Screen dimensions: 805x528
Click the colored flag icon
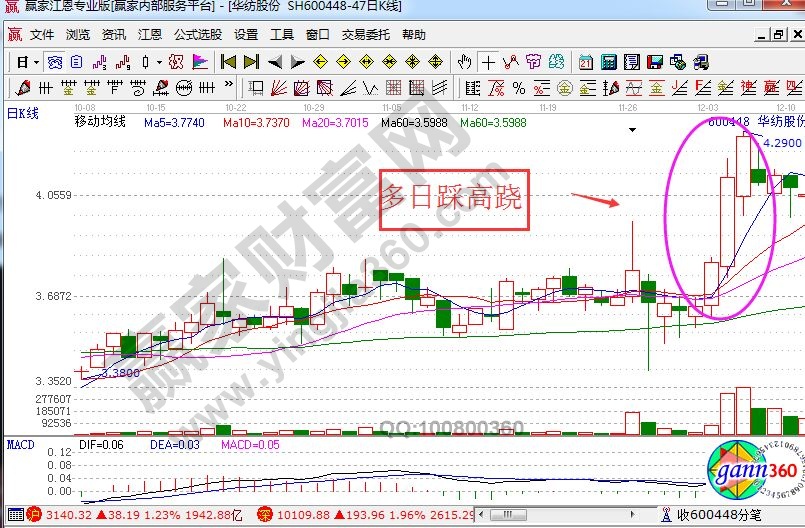pos(200,62)
